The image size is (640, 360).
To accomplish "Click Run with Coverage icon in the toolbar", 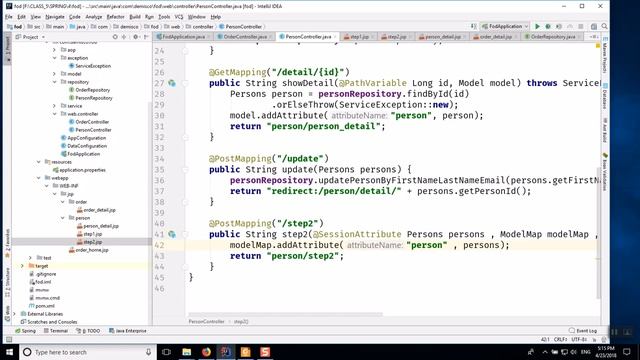I will [559, 27].
